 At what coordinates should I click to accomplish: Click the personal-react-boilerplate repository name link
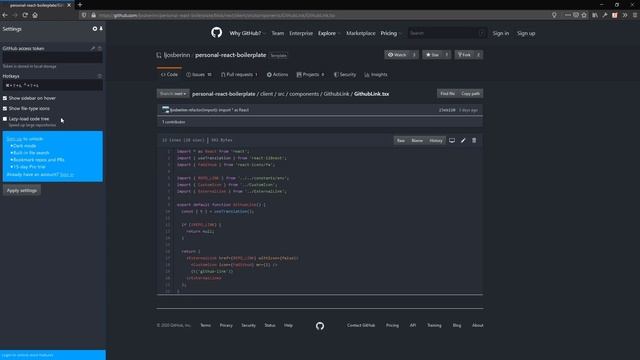(x=231, y=55)
